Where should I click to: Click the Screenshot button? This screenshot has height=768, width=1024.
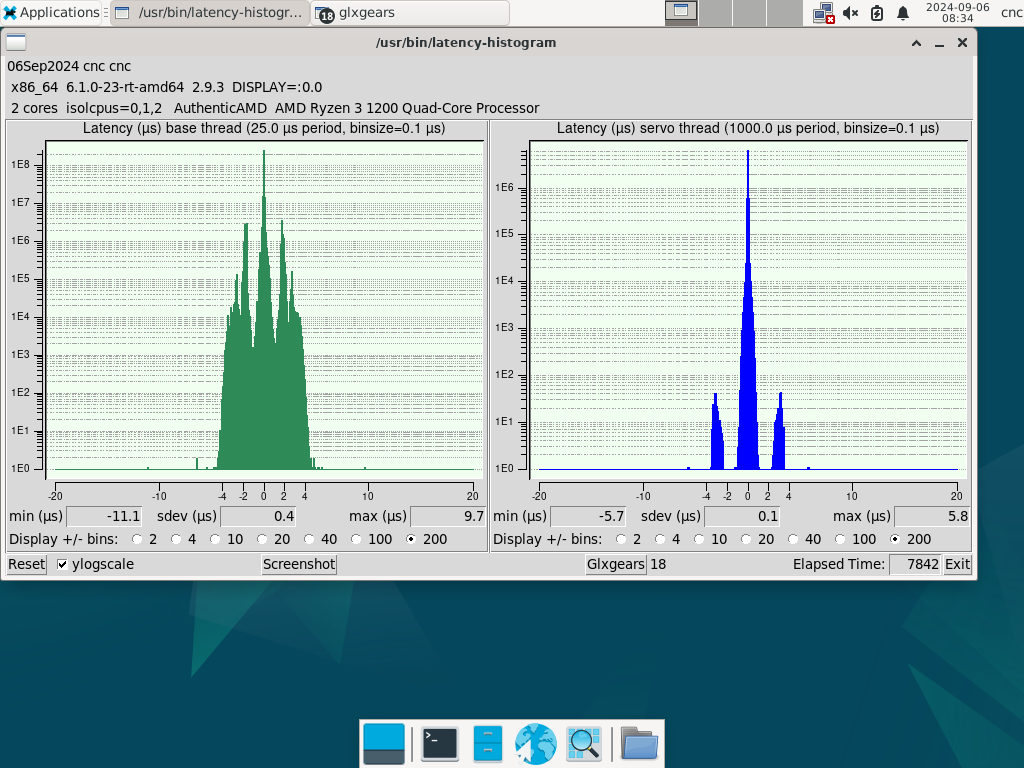299,564
